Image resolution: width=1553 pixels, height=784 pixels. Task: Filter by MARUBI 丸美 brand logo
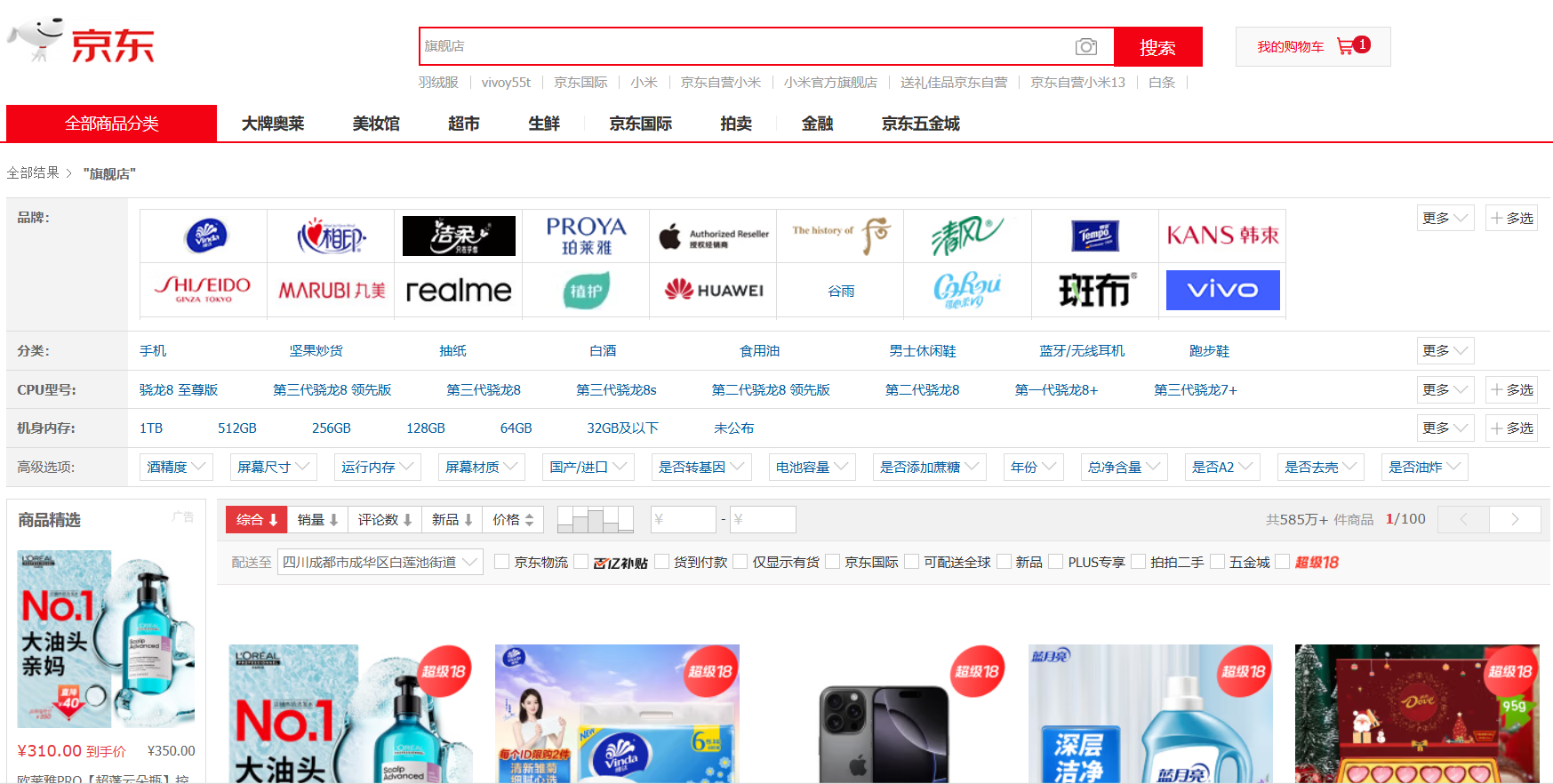(332, 291)
